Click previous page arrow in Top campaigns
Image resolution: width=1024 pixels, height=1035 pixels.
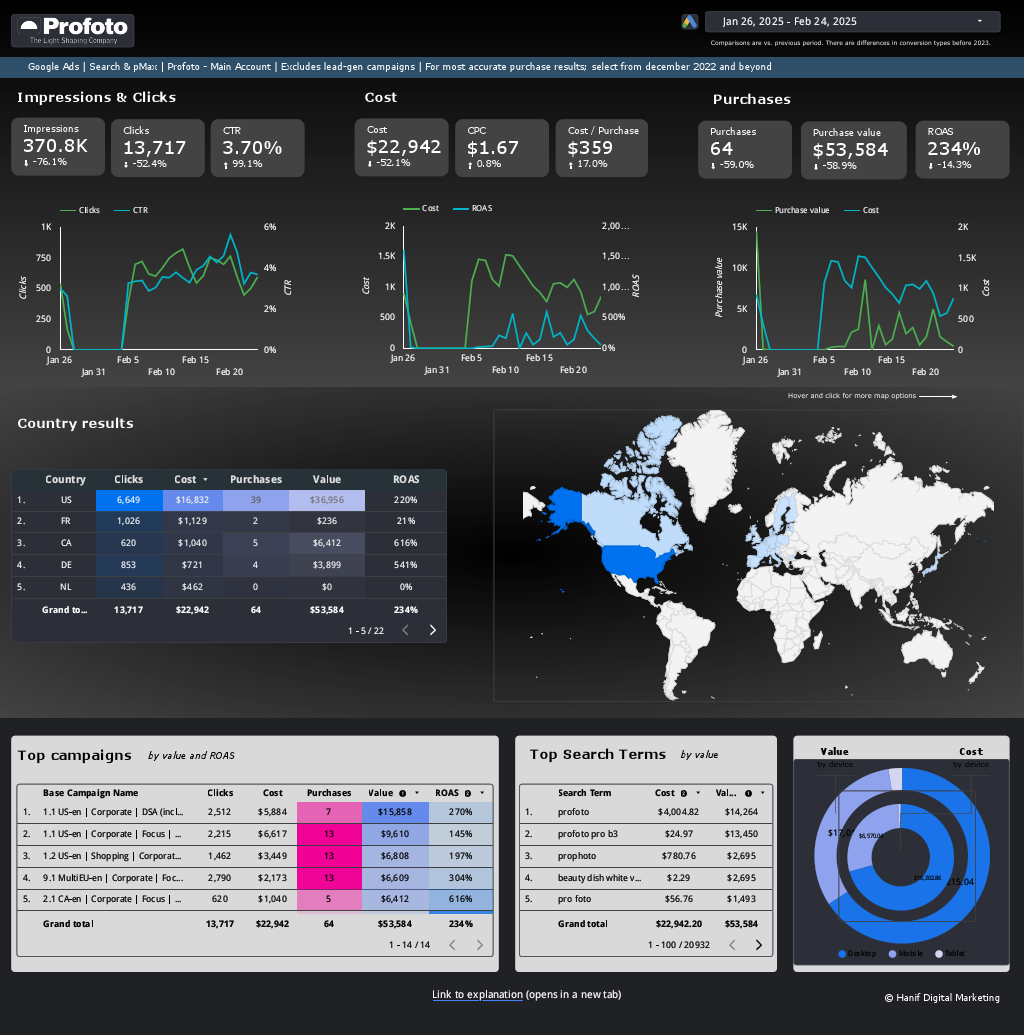pyautogui.click(x=453, y=944)
